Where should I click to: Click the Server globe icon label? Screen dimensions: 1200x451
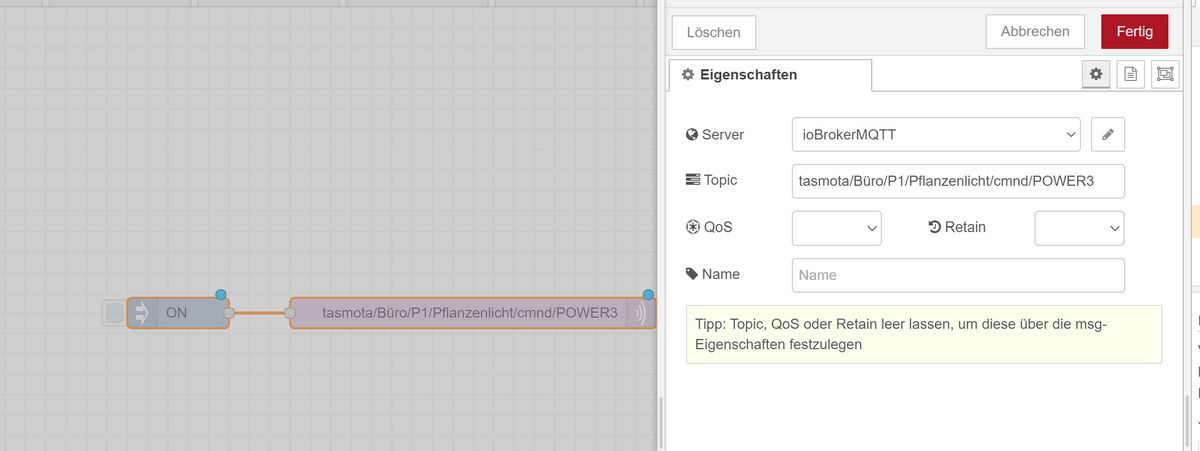[691, 135]
